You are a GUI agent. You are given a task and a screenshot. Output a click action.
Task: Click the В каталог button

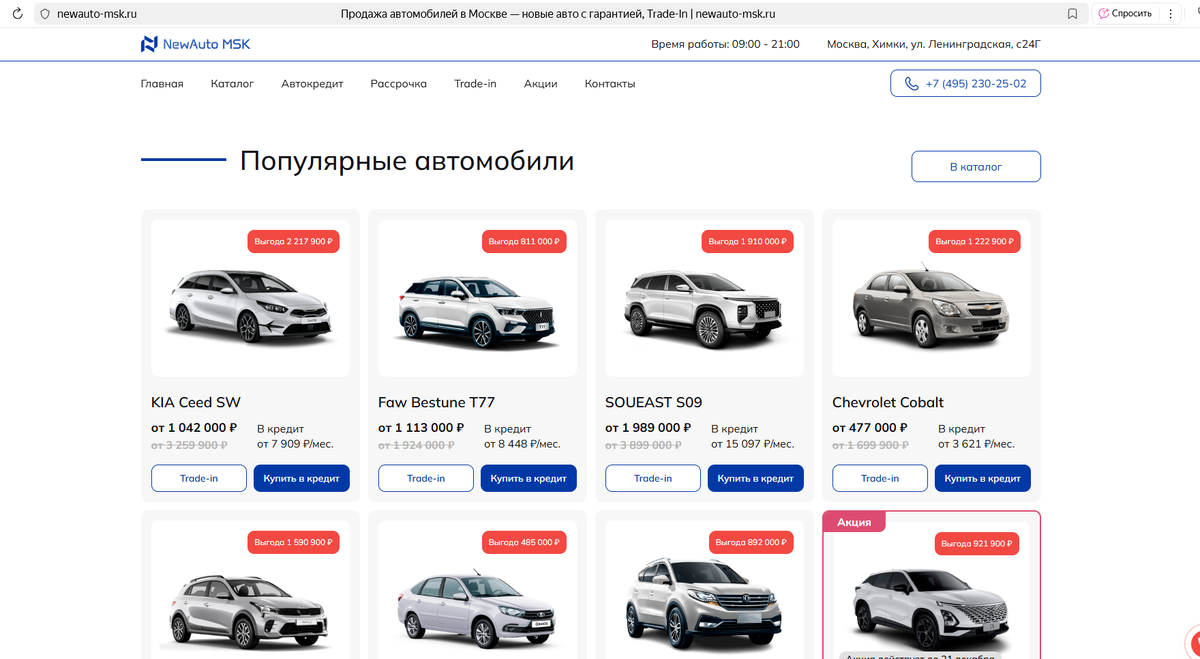pyautogui.click(x=976, y=167)
